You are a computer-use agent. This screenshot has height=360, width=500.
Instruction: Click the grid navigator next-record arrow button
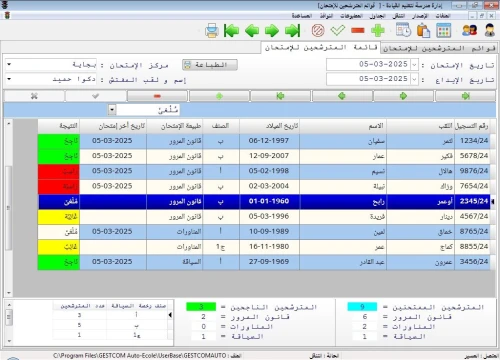pos(403,96)
